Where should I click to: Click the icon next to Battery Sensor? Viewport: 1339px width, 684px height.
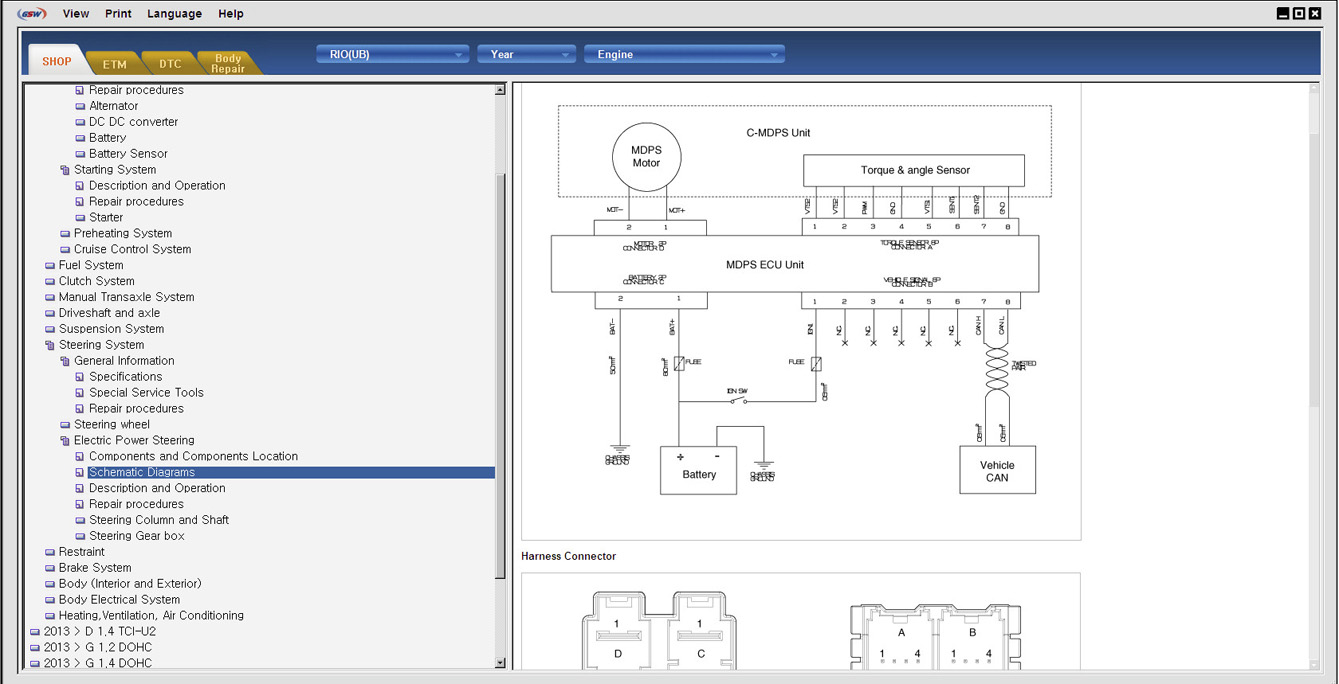pyautogui.click(x=80, y=154)
